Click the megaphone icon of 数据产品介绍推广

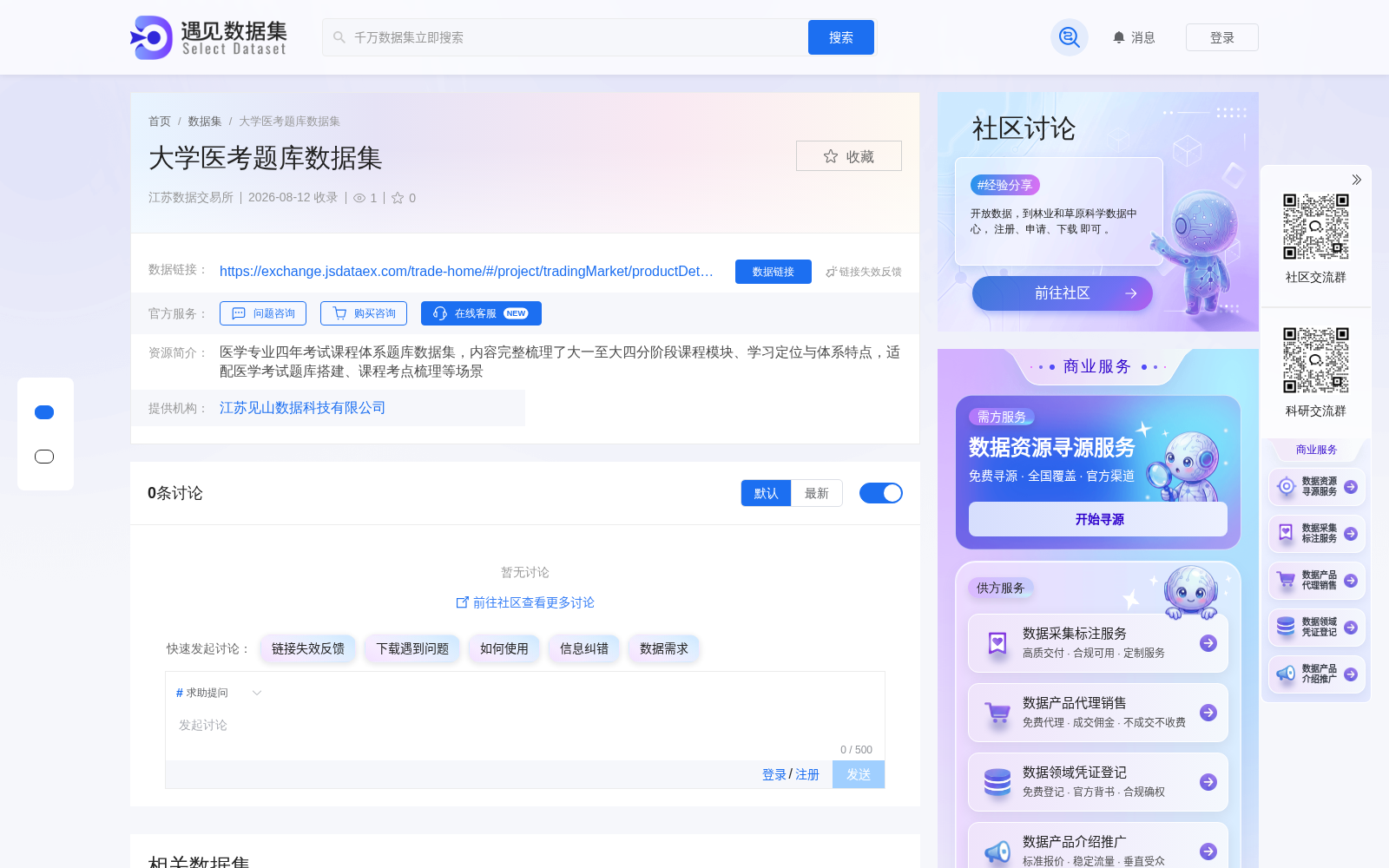click(x=997, y=852)
